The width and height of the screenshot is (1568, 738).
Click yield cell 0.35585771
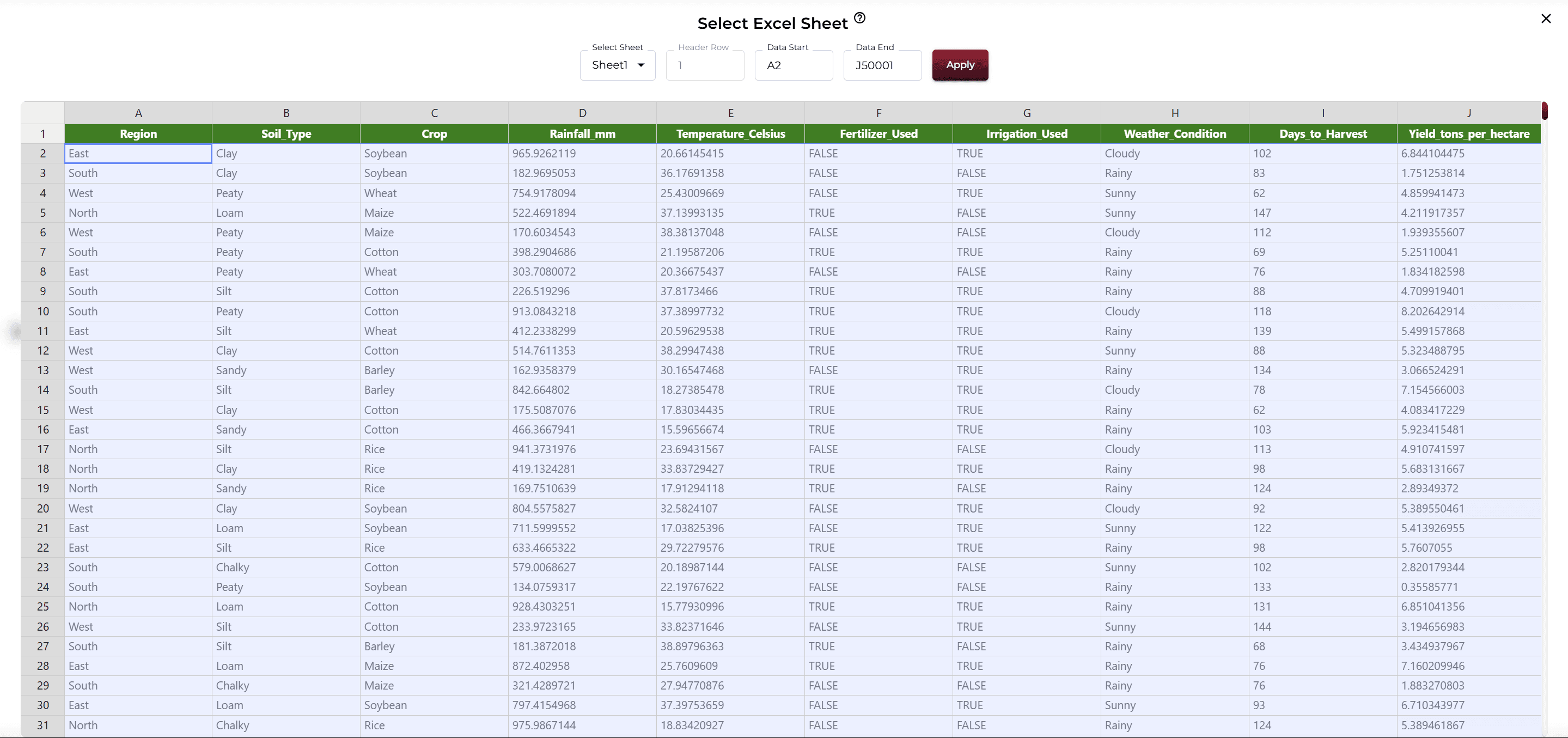[1469, 587]
